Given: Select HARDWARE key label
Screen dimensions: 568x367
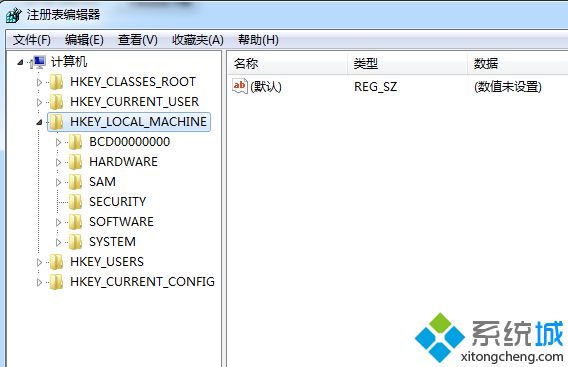Looking at the screenshot, I should (x=124, y=162).
